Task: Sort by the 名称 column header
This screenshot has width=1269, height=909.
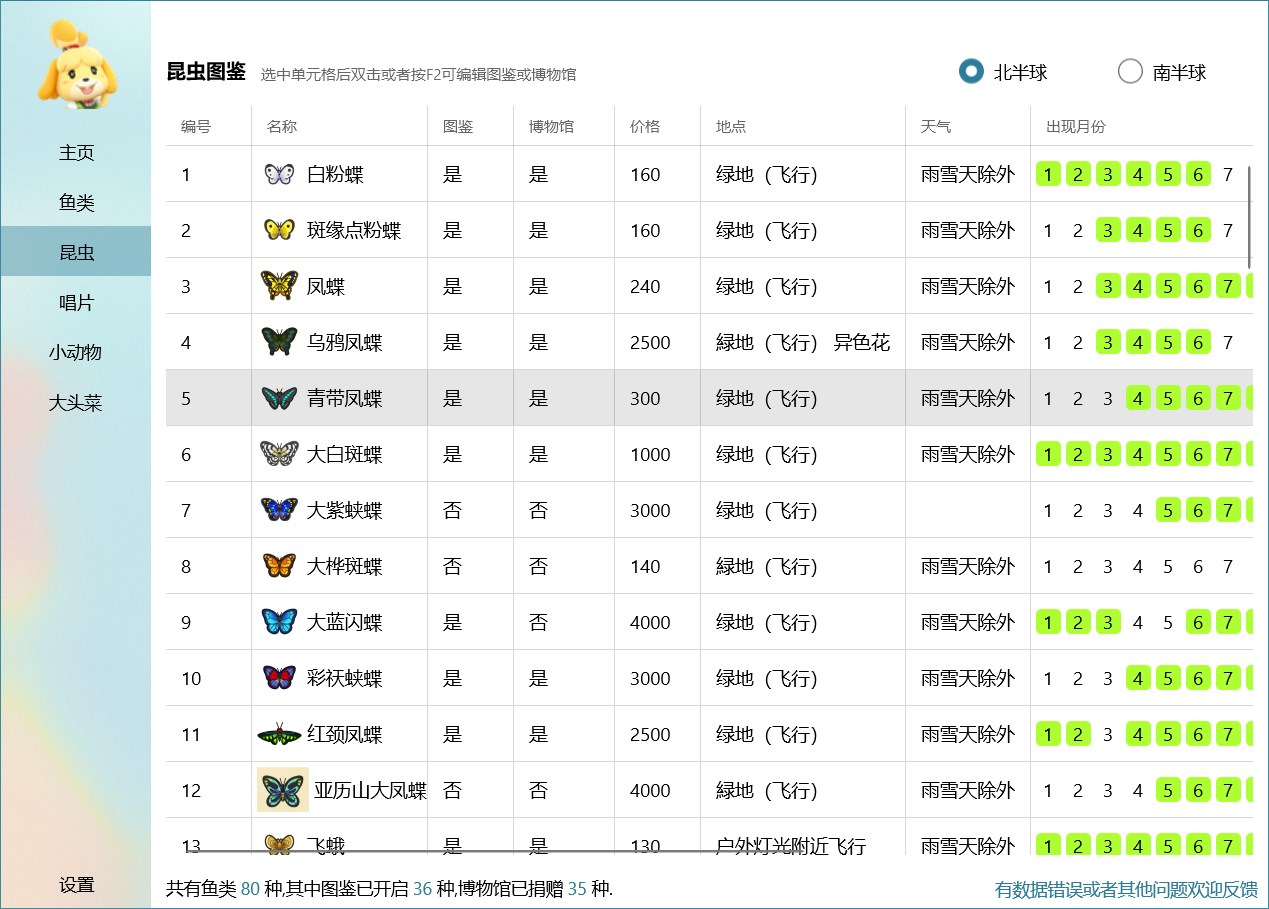Action: pyautogui.click(x=339, y=126)
